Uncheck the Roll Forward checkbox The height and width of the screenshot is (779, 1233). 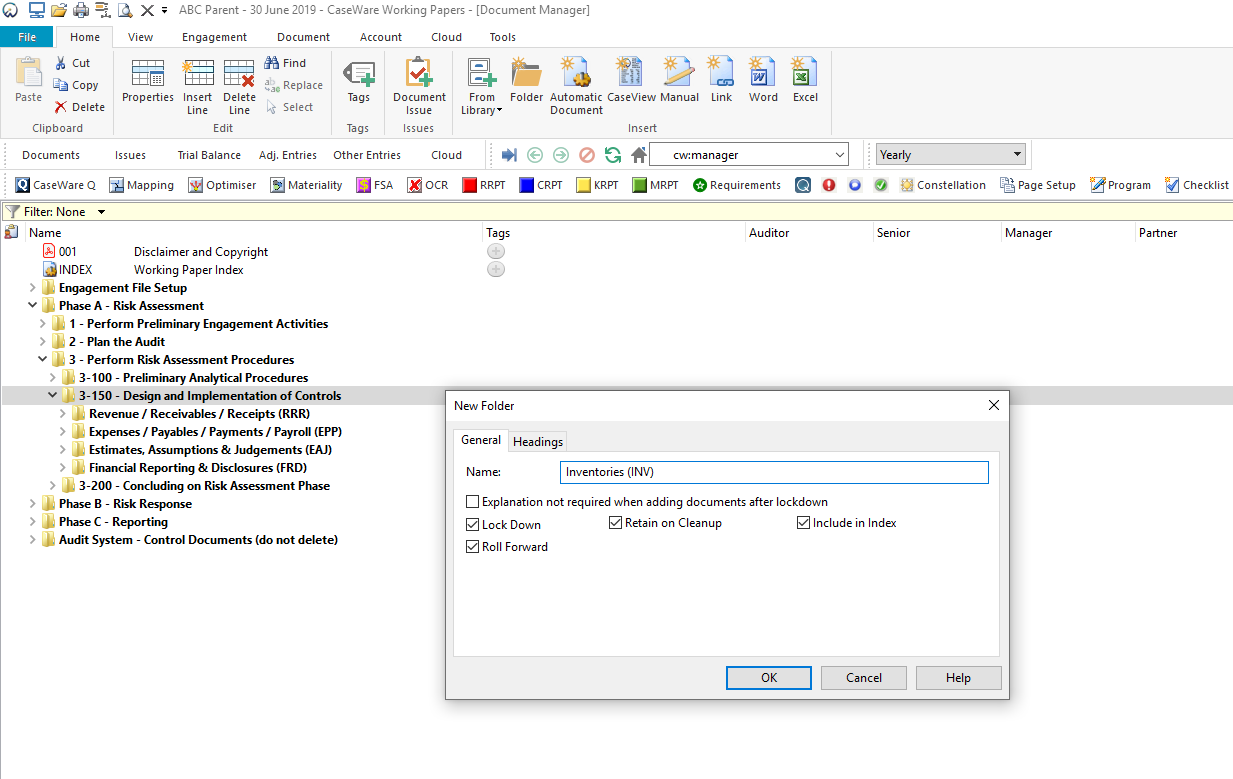473,547
